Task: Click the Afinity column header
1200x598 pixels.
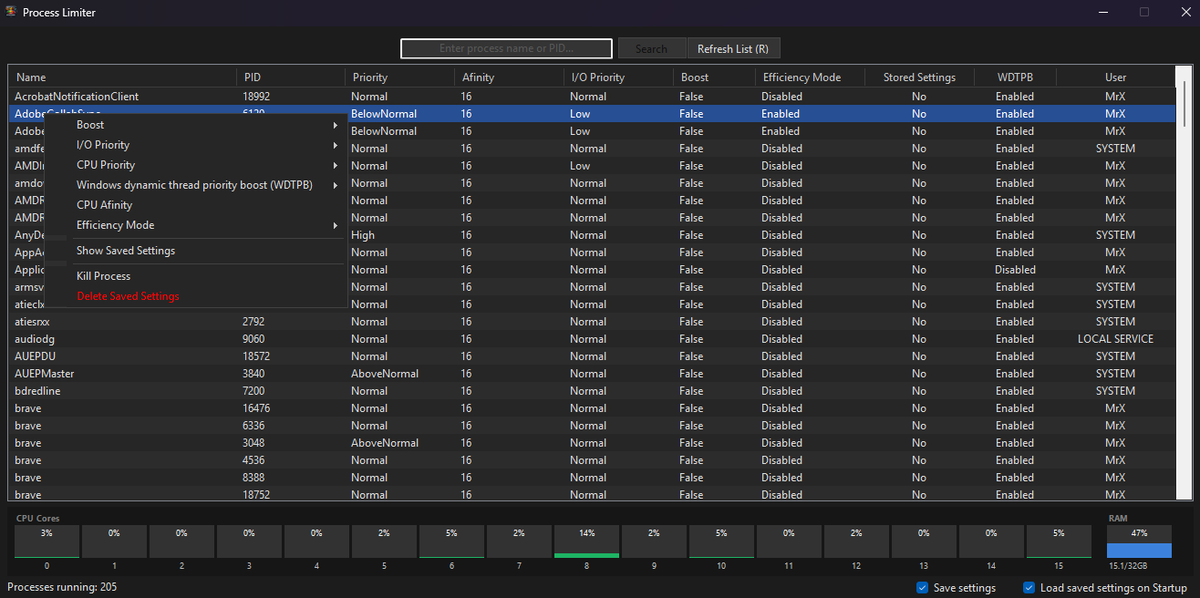Action: pyautogui.click(x=509, y=77)
